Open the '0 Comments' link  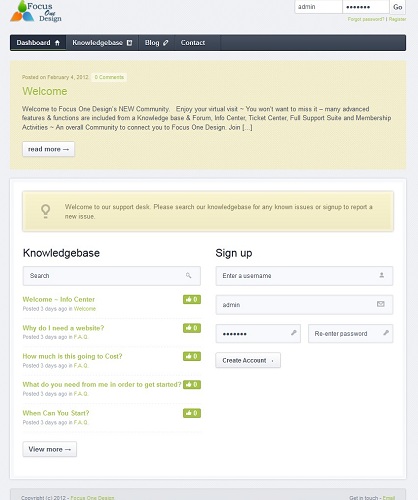(109, 77)
